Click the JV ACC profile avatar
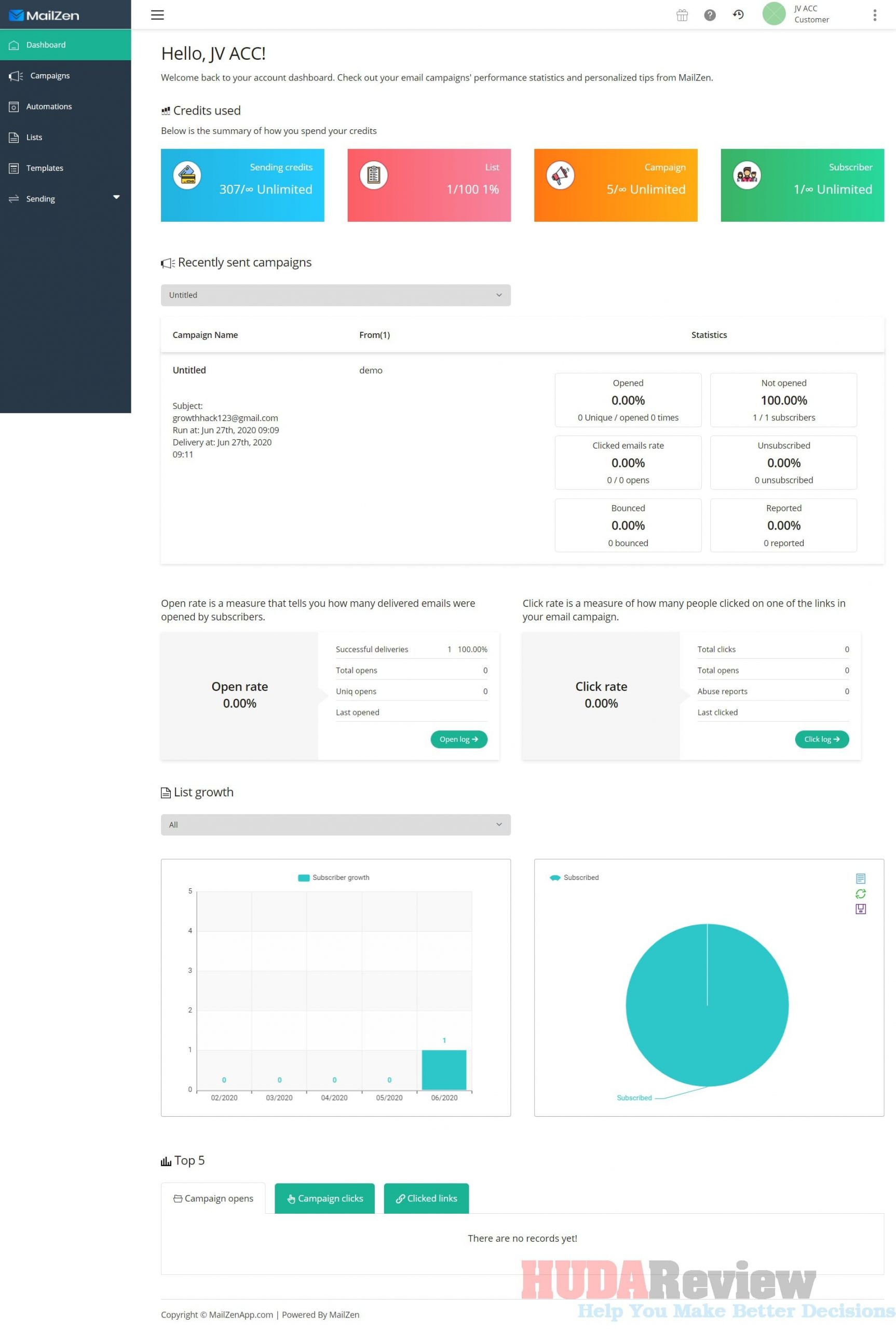The height and width of the screenshot is (1329, 896). 773,15
